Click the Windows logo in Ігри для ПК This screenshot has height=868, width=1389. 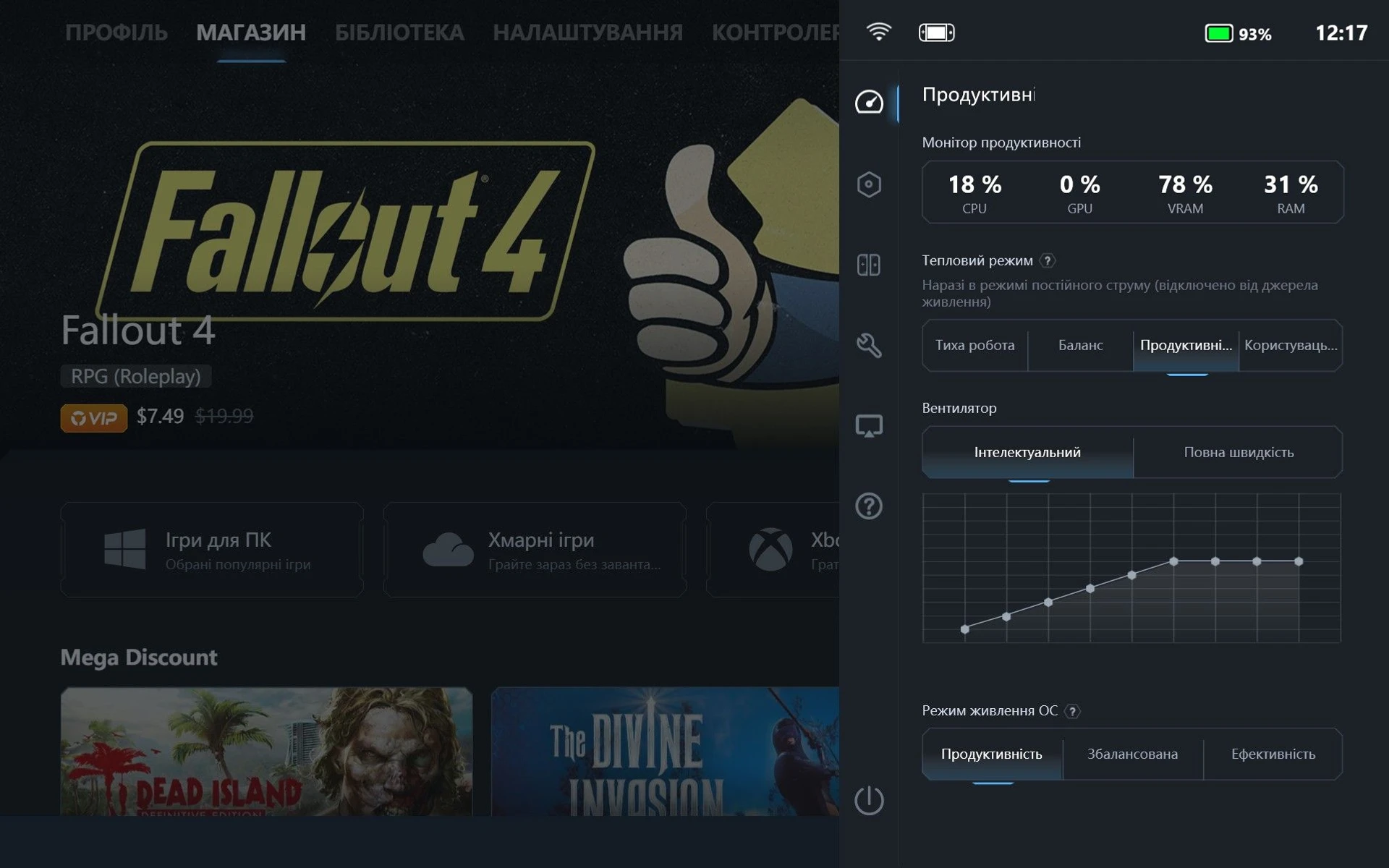124,548
